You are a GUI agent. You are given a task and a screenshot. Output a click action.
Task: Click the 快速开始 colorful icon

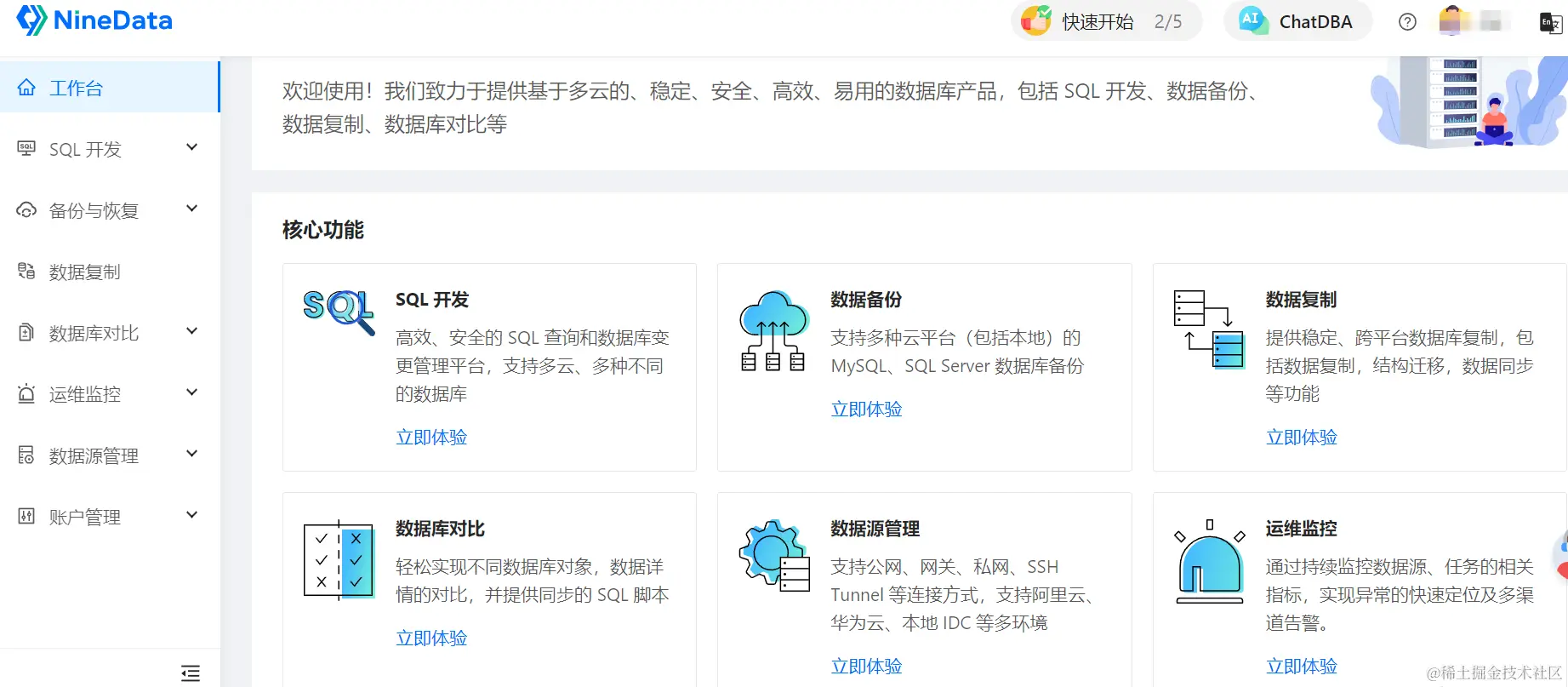tap(1036, 20)
